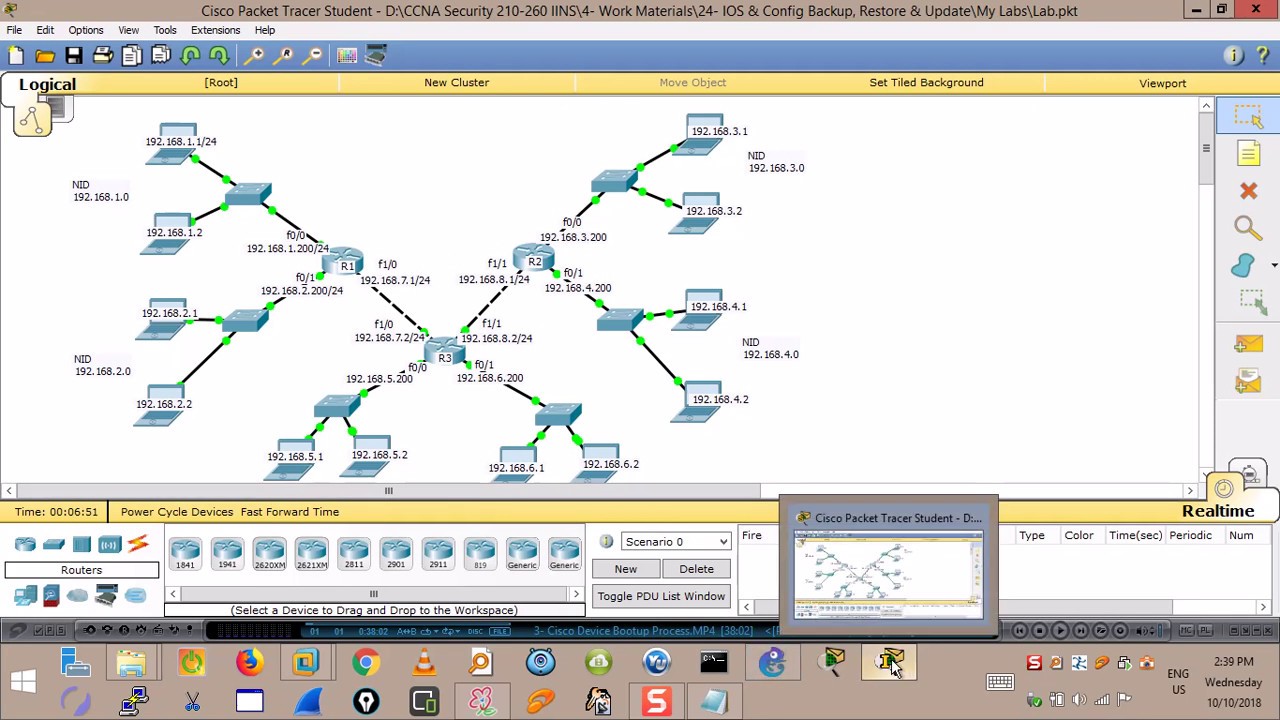Click the Zoom Reset magnifier icon
The image size is (1280, 720).
point(285,56)
